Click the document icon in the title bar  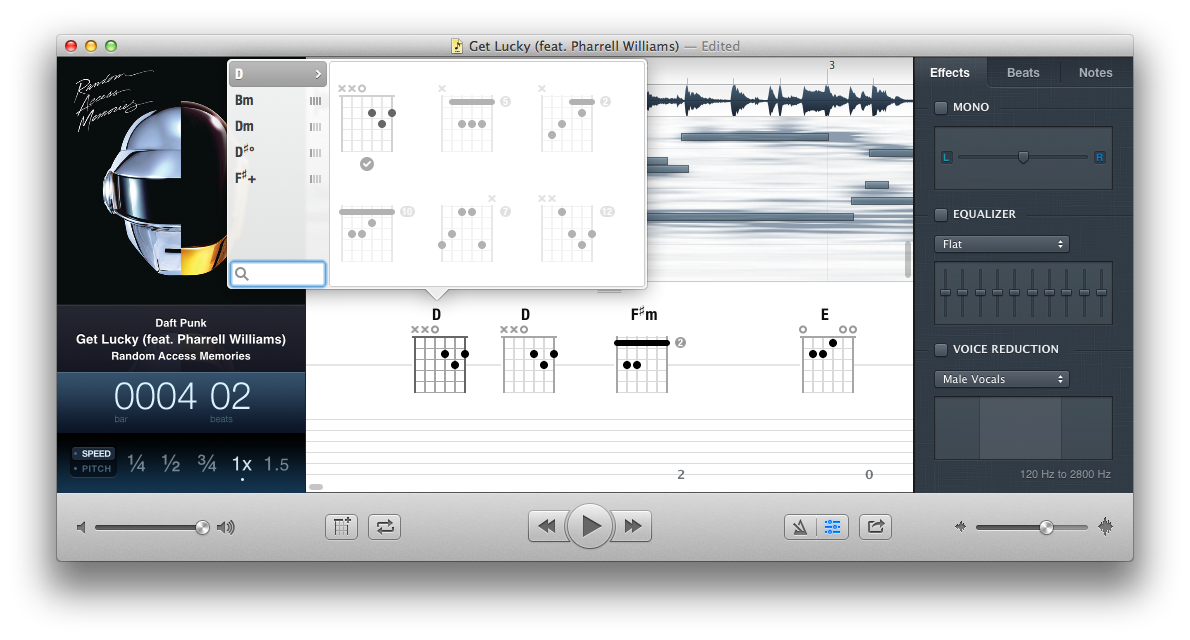(x=457, y=46)
